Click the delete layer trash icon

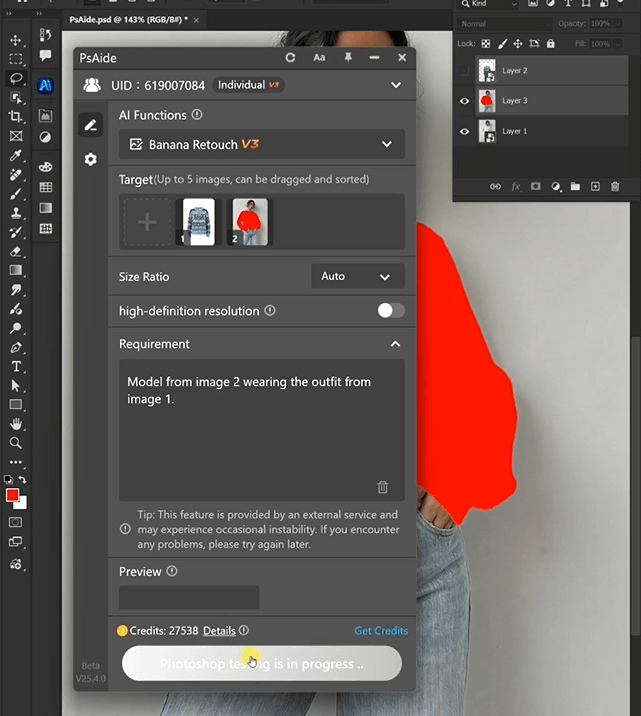(615, 186)
